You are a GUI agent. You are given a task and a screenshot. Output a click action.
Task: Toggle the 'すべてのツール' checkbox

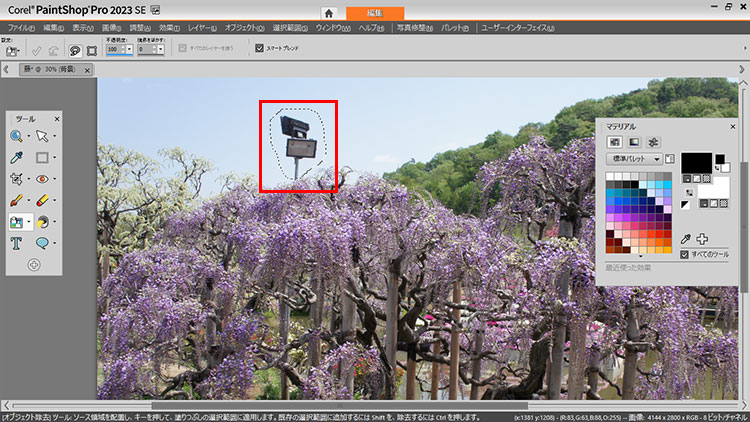click(x=684, y=254)
